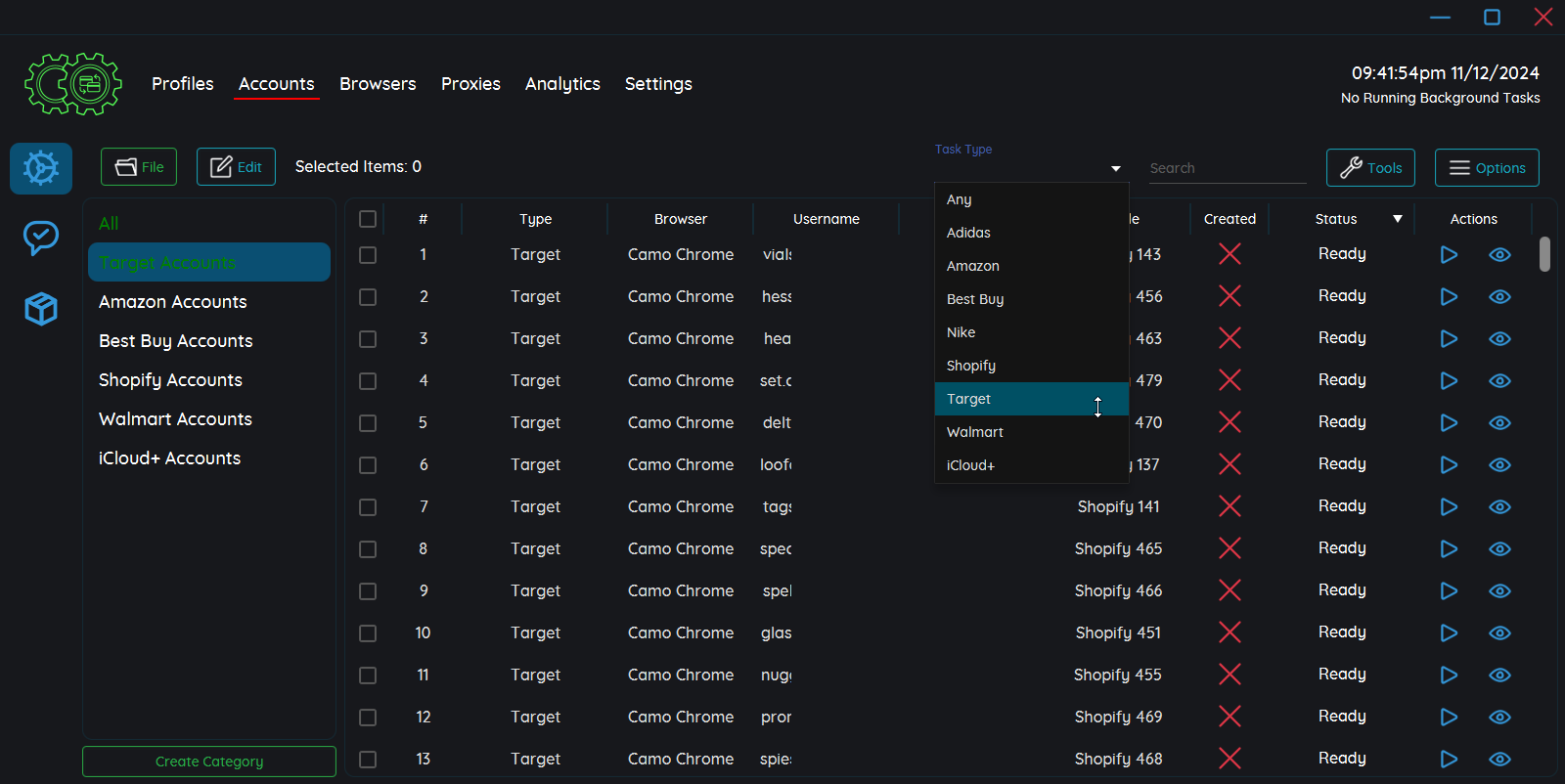Toggle the select-all checkbox in table header
Image resolution: width=1565 pixels, height=784 pixels.
point(368,219)
